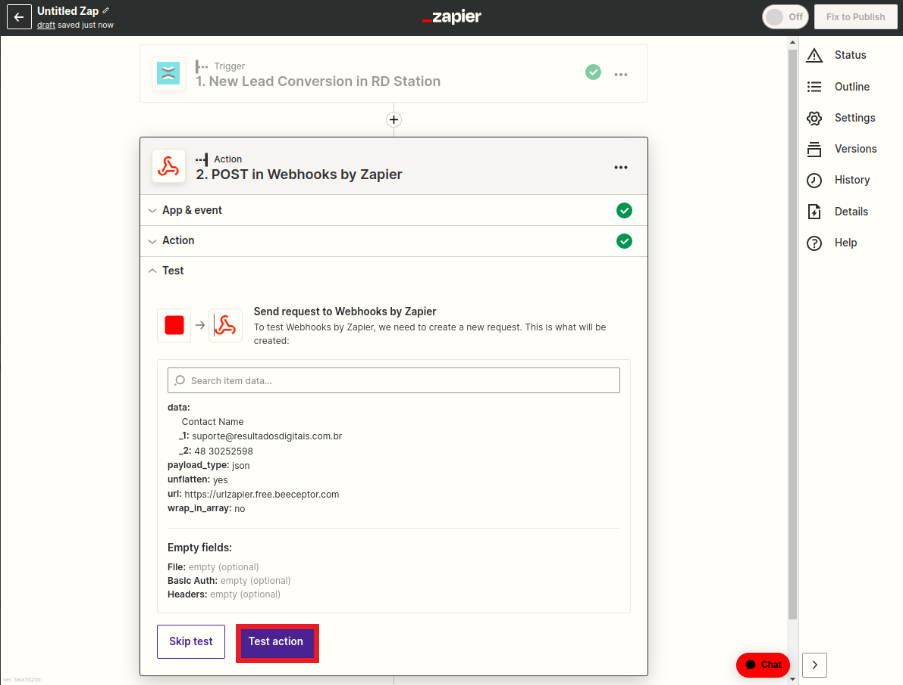Screen dimensions: 903x685
Task: Open the trigger step options menu
Action: (x=620, y=73)
